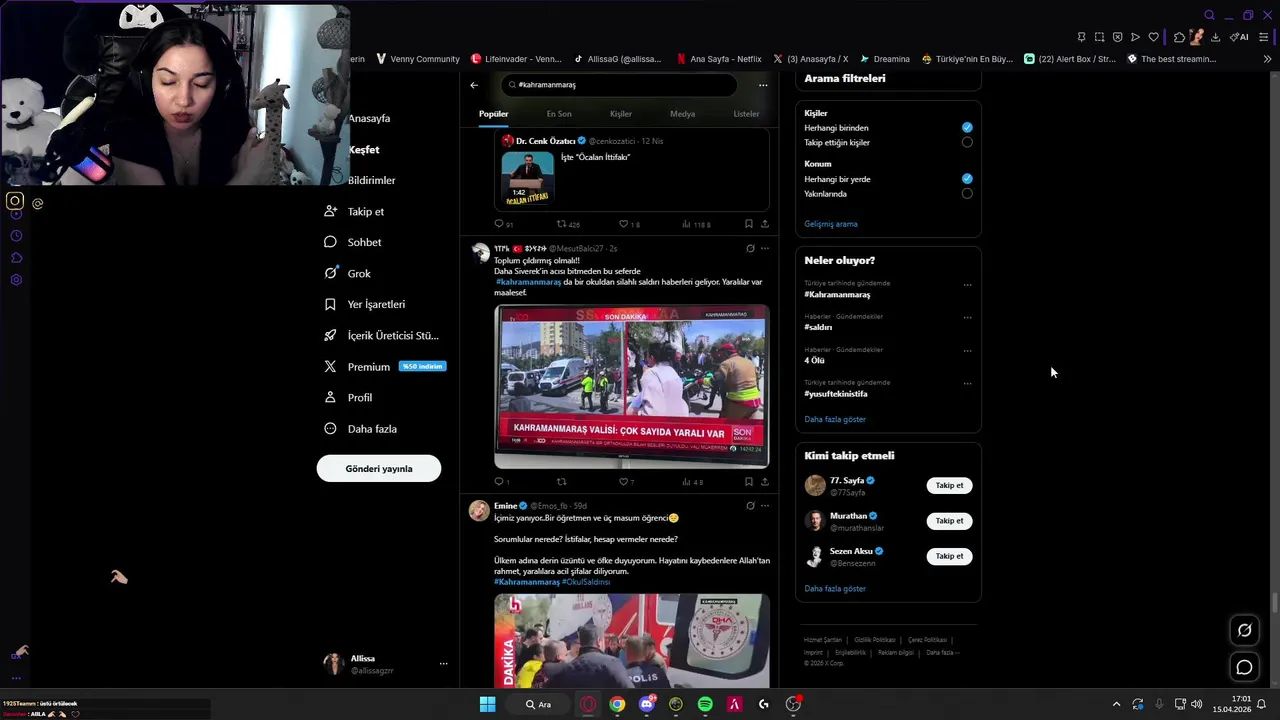
Task: Open the Venny Community bookmark
Action: (x=417, y=59)
